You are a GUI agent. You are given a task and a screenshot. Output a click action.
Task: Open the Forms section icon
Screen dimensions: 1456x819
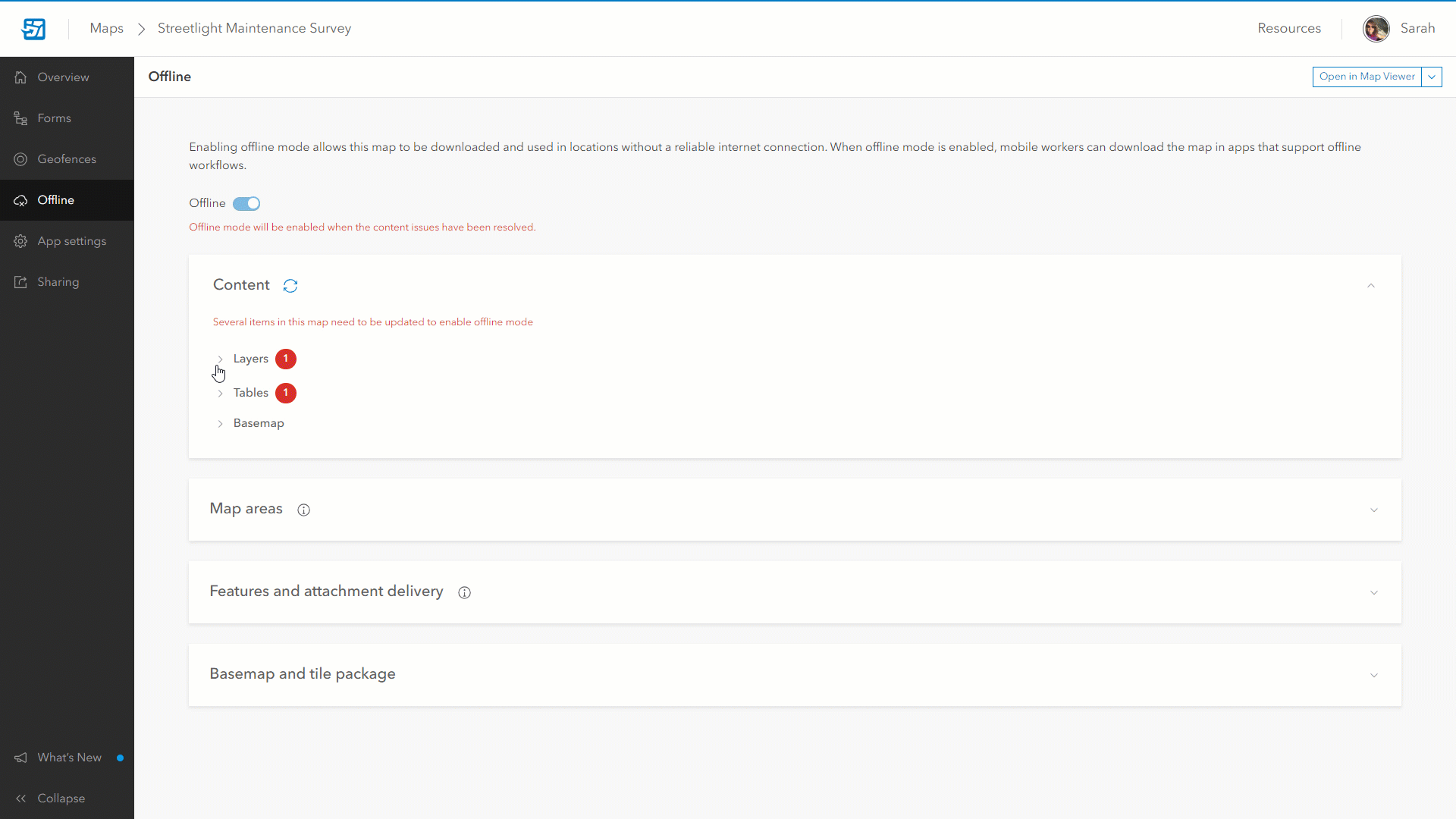click(x=20, y=118)
